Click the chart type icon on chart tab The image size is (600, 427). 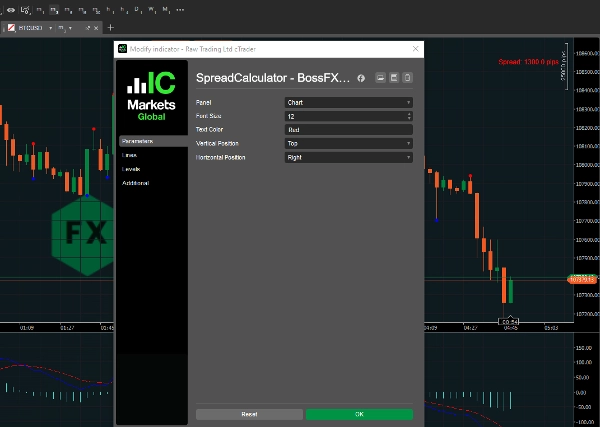point(11,28)
